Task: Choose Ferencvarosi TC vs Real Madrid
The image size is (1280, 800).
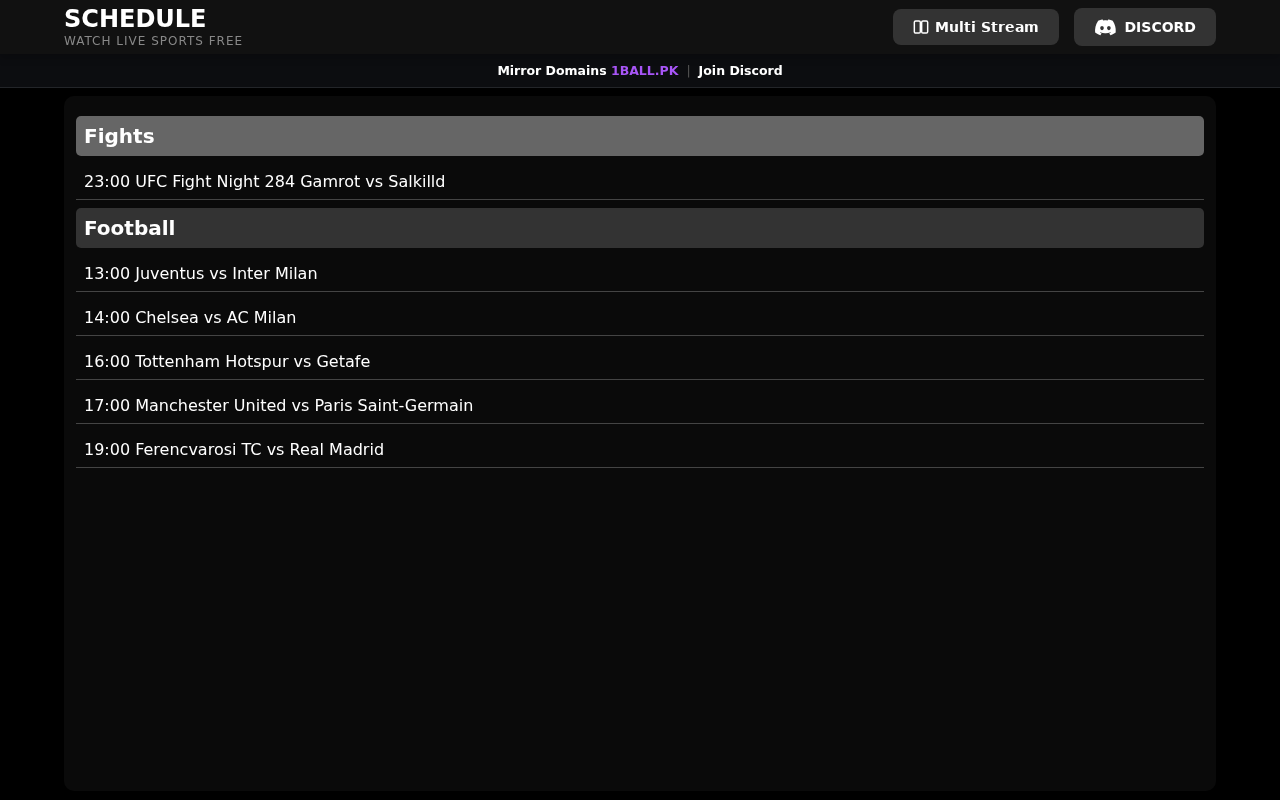Action: coord(640,450)
